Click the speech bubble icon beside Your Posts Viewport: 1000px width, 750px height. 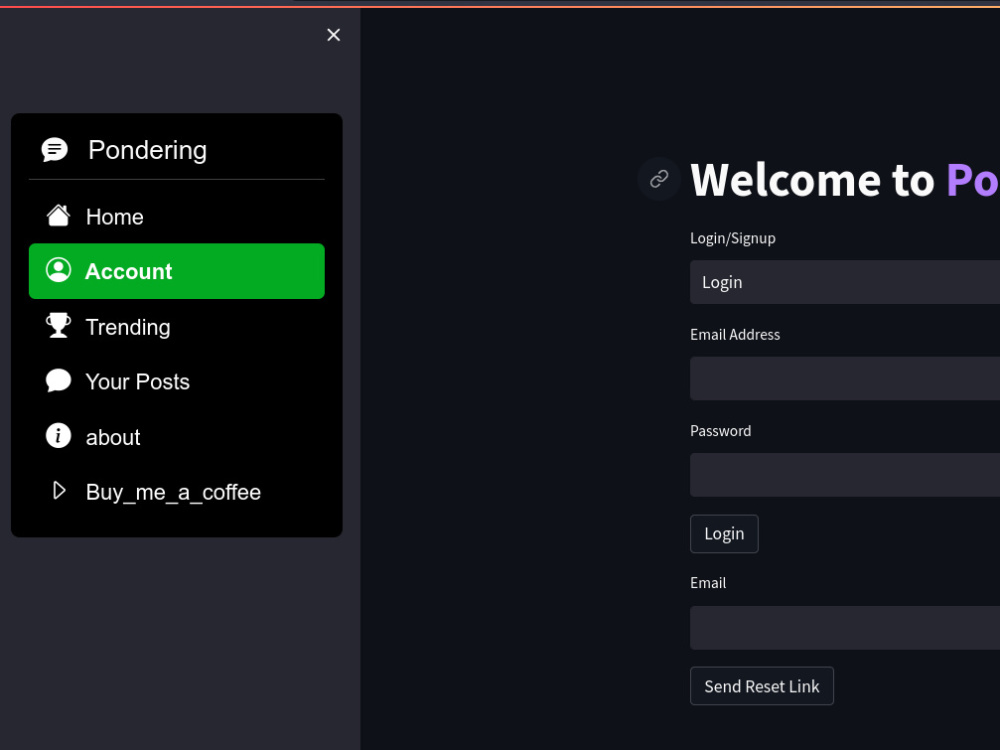(58, 380)
